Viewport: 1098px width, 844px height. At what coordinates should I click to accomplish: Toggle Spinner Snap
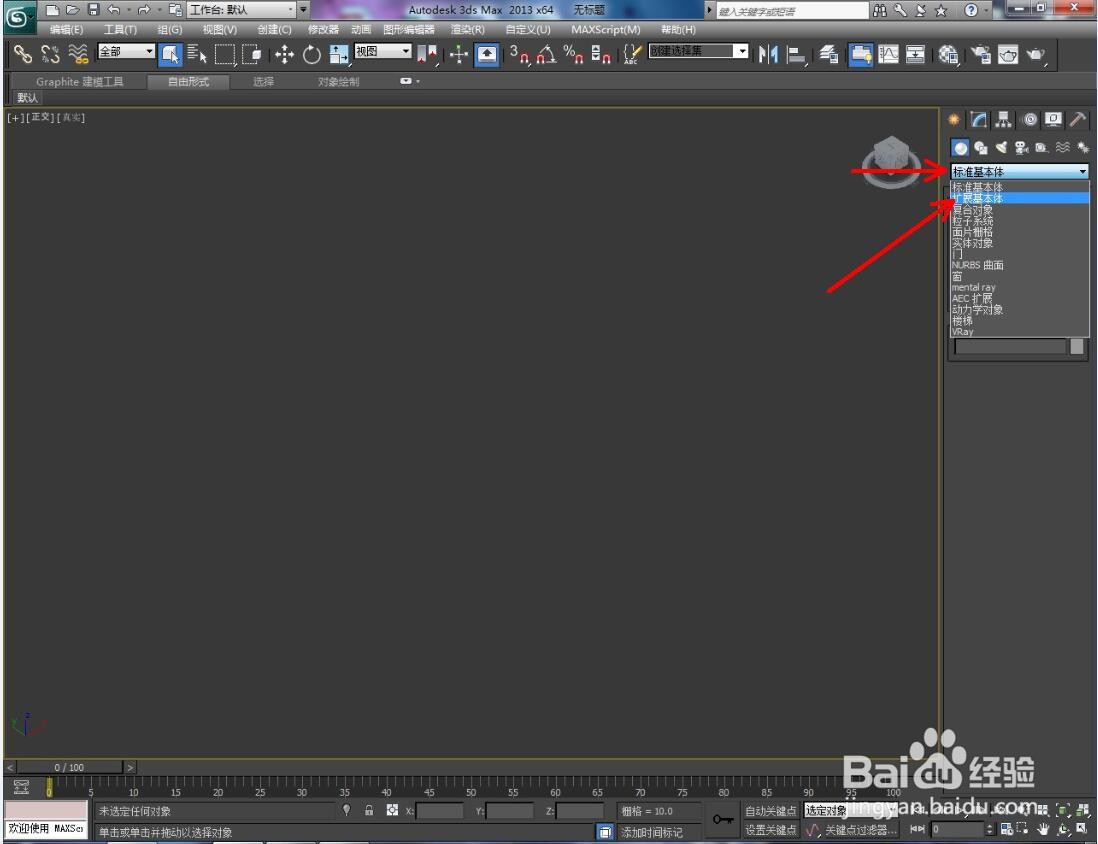click(x=600, y=54)
